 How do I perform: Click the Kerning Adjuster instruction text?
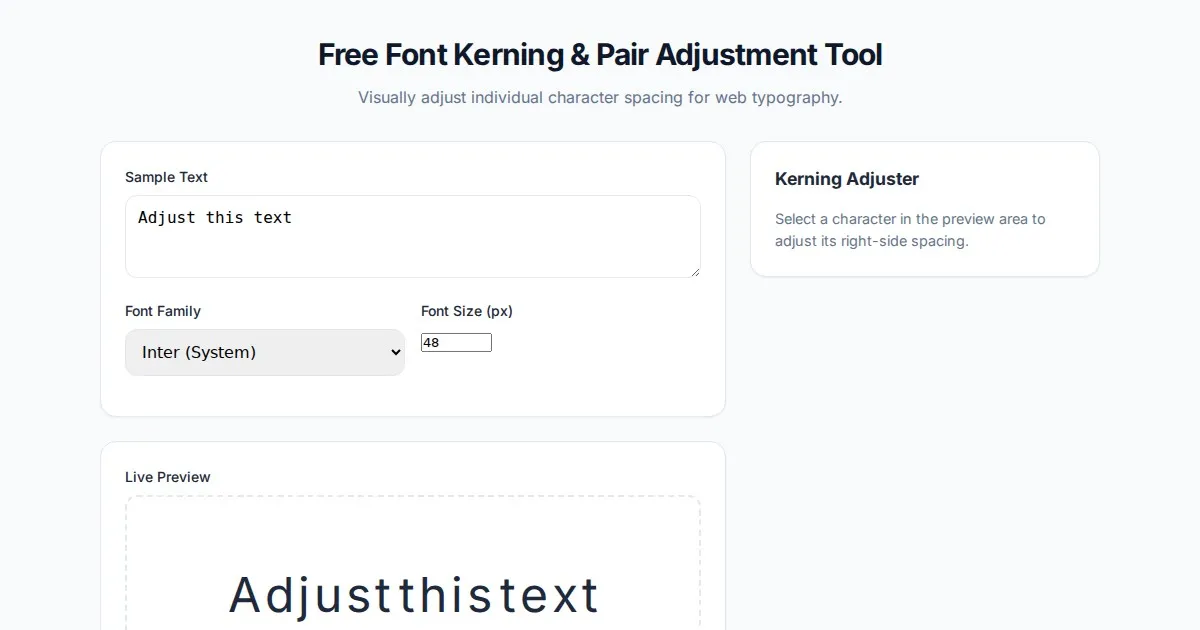click(910, 230)
